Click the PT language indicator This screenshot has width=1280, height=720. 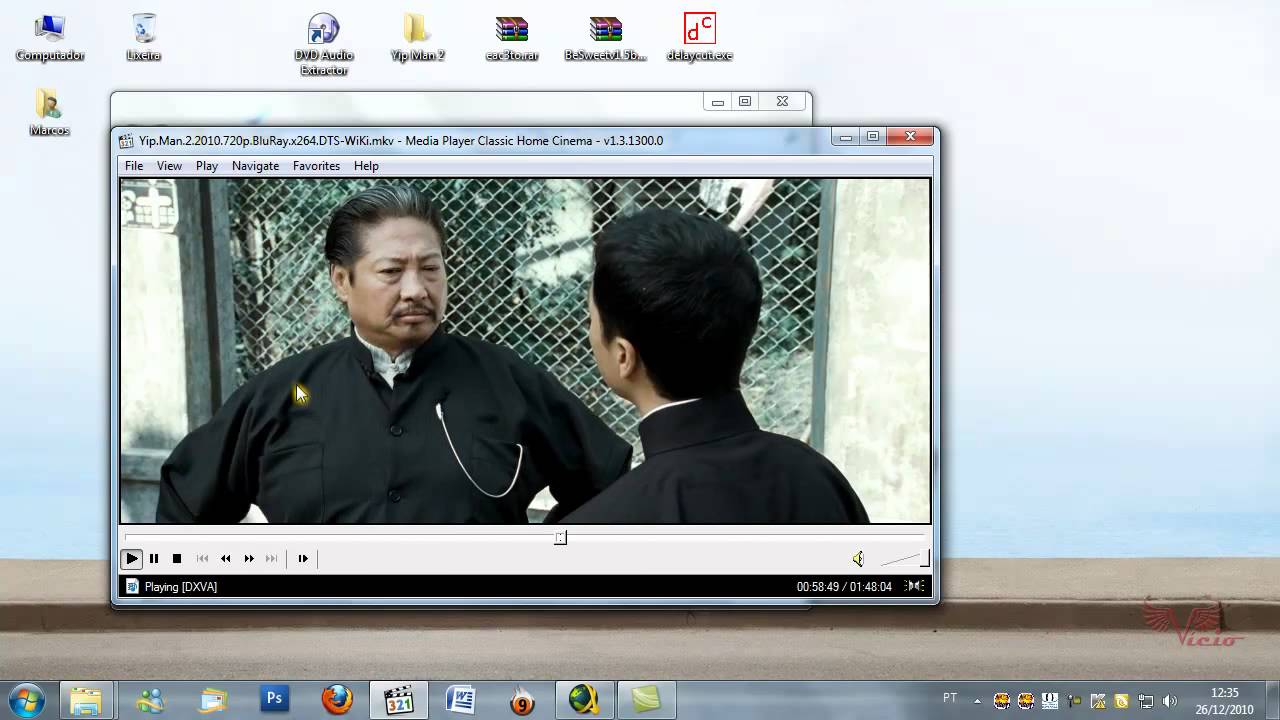[x=950, y=698]
